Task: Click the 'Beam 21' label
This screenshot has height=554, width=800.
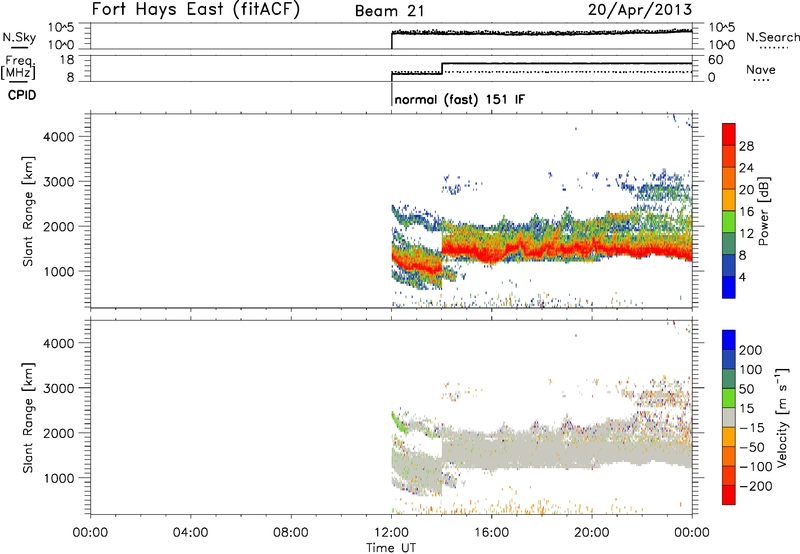Action: pyautogui.click(x=390, y=11)
